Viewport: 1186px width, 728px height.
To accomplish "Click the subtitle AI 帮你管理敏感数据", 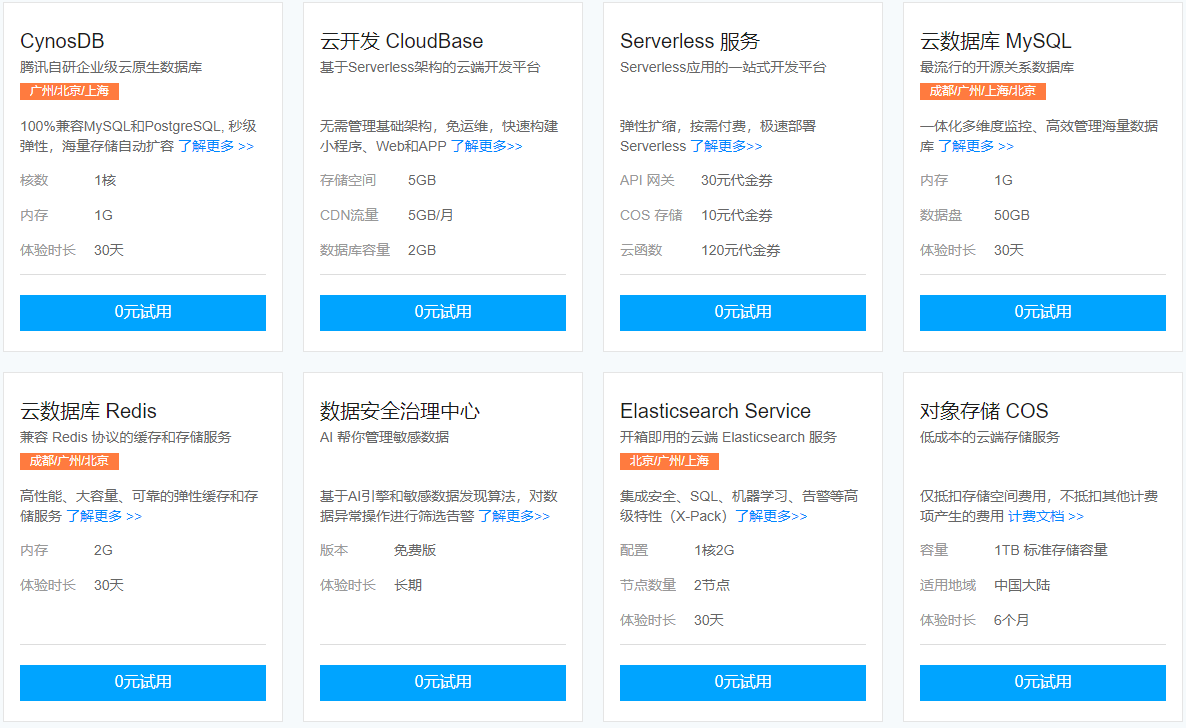I will point(384,437).
